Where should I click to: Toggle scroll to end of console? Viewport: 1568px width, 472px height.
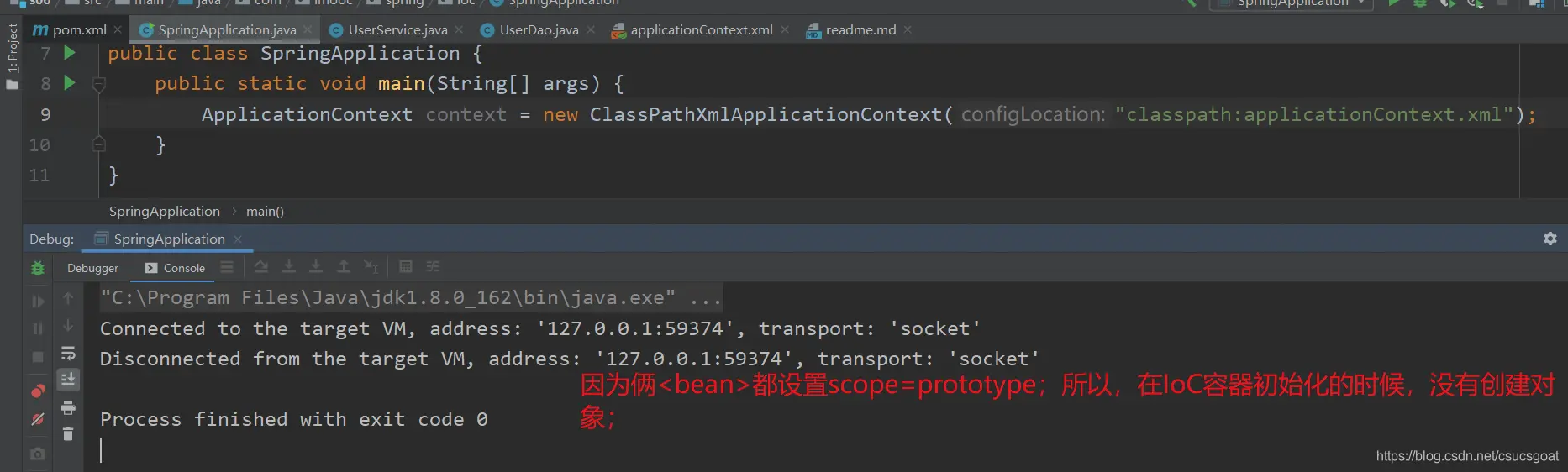click(68, 380)
